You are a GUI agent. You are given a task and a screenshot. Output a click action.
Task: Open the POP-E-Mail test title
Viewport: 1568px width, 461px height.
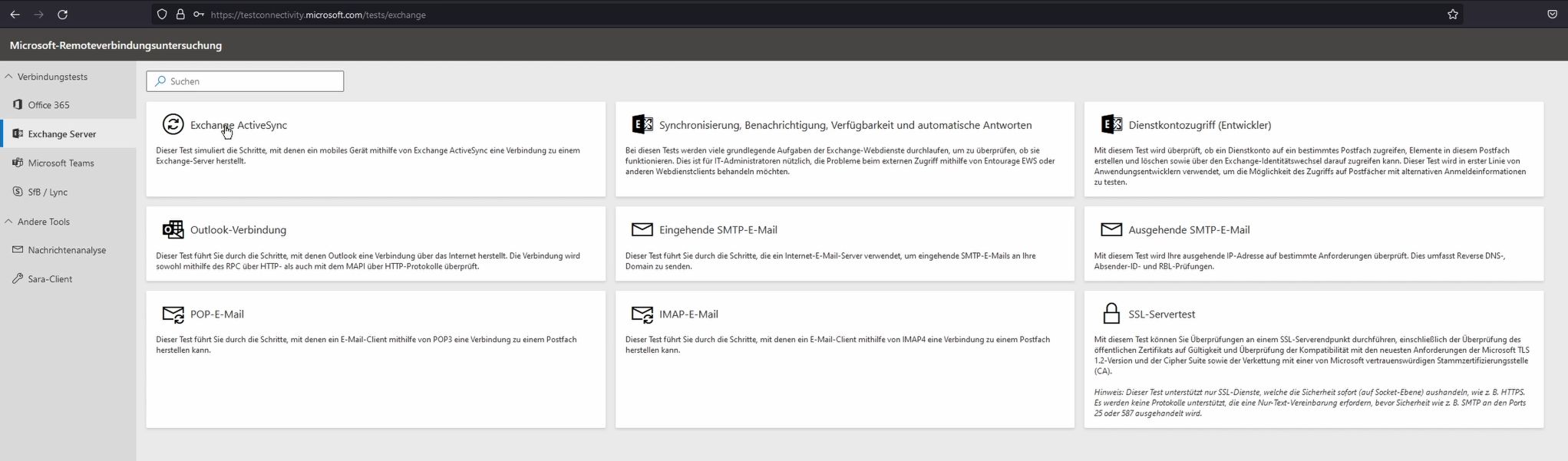point(217,314)
